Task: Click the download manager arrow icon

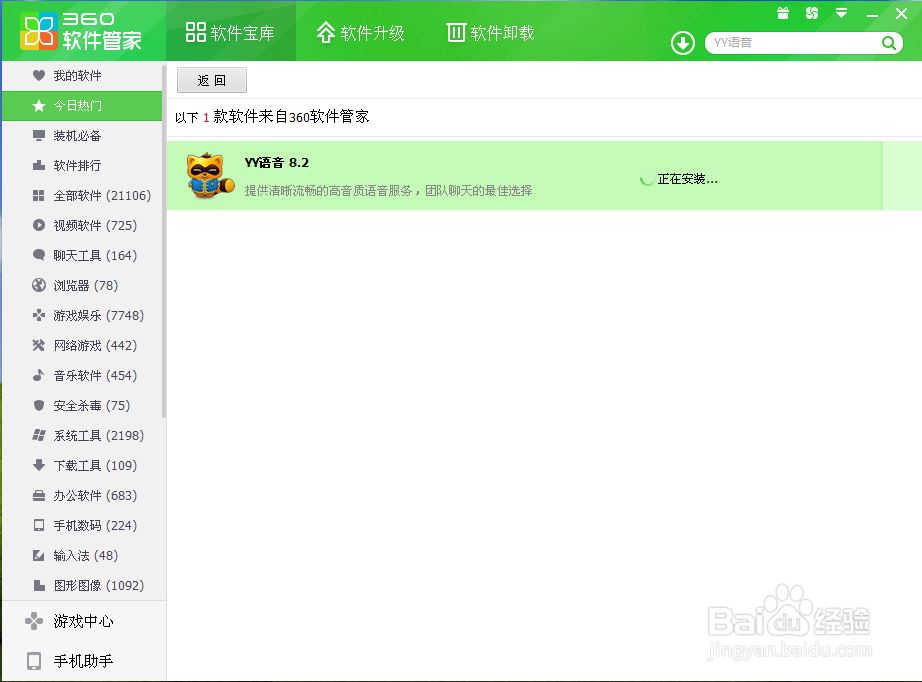Action: pyautogui.click(x=683, y=43)
